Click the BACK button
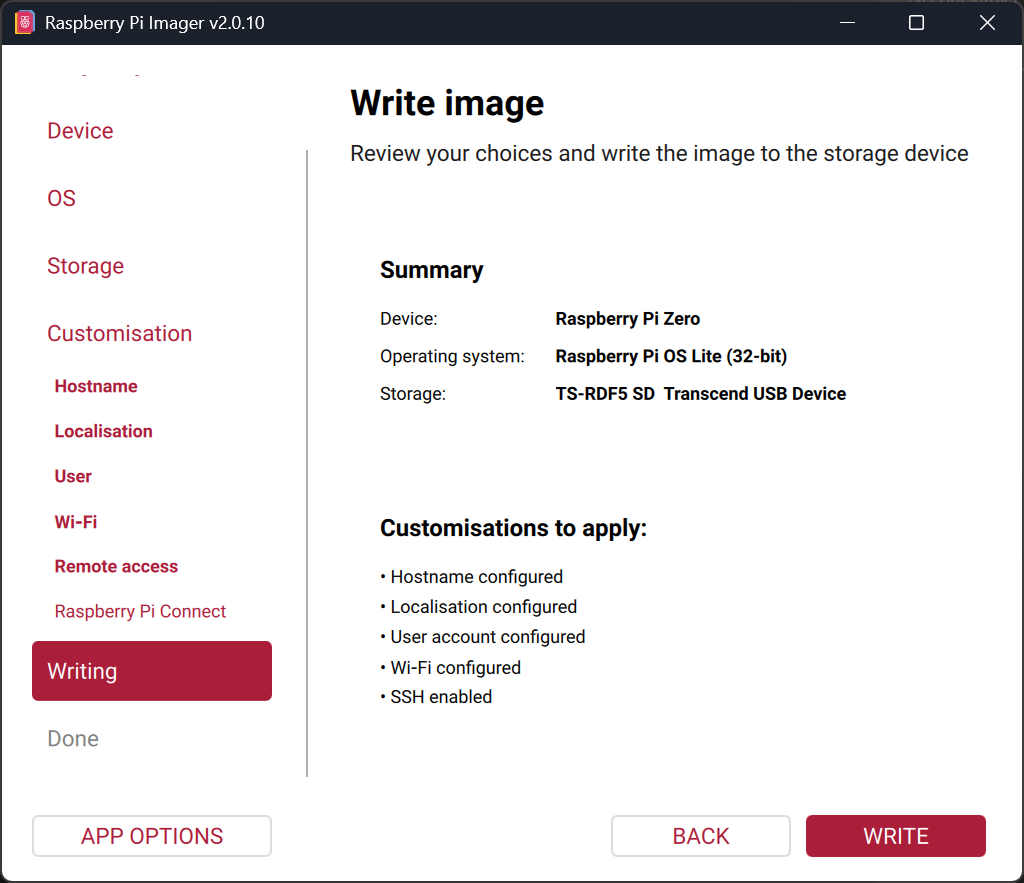This screenshot has width=1024, height=883. pos(701,836)
